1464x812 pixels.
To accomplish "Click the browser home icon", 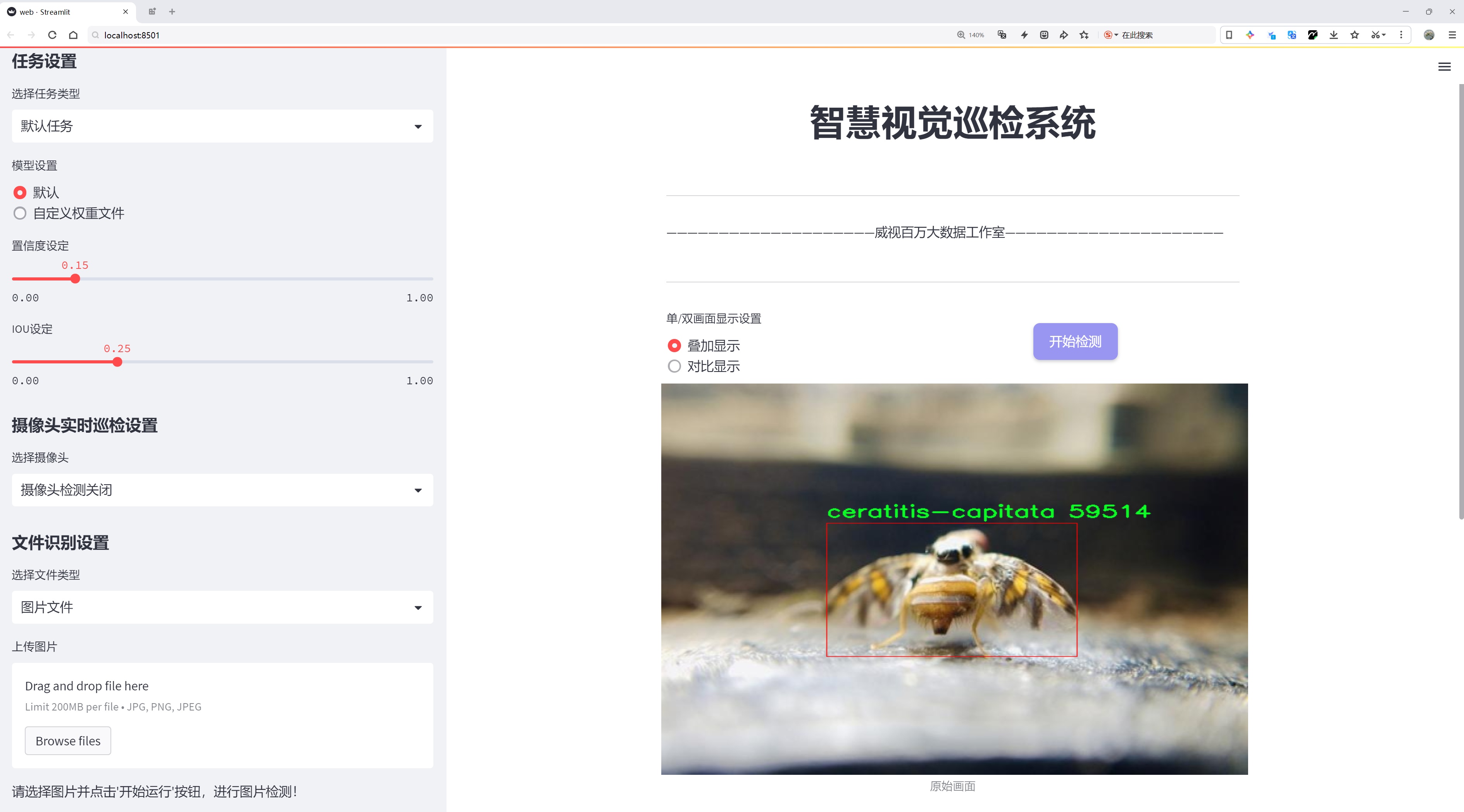I will [x=73, y=35].
